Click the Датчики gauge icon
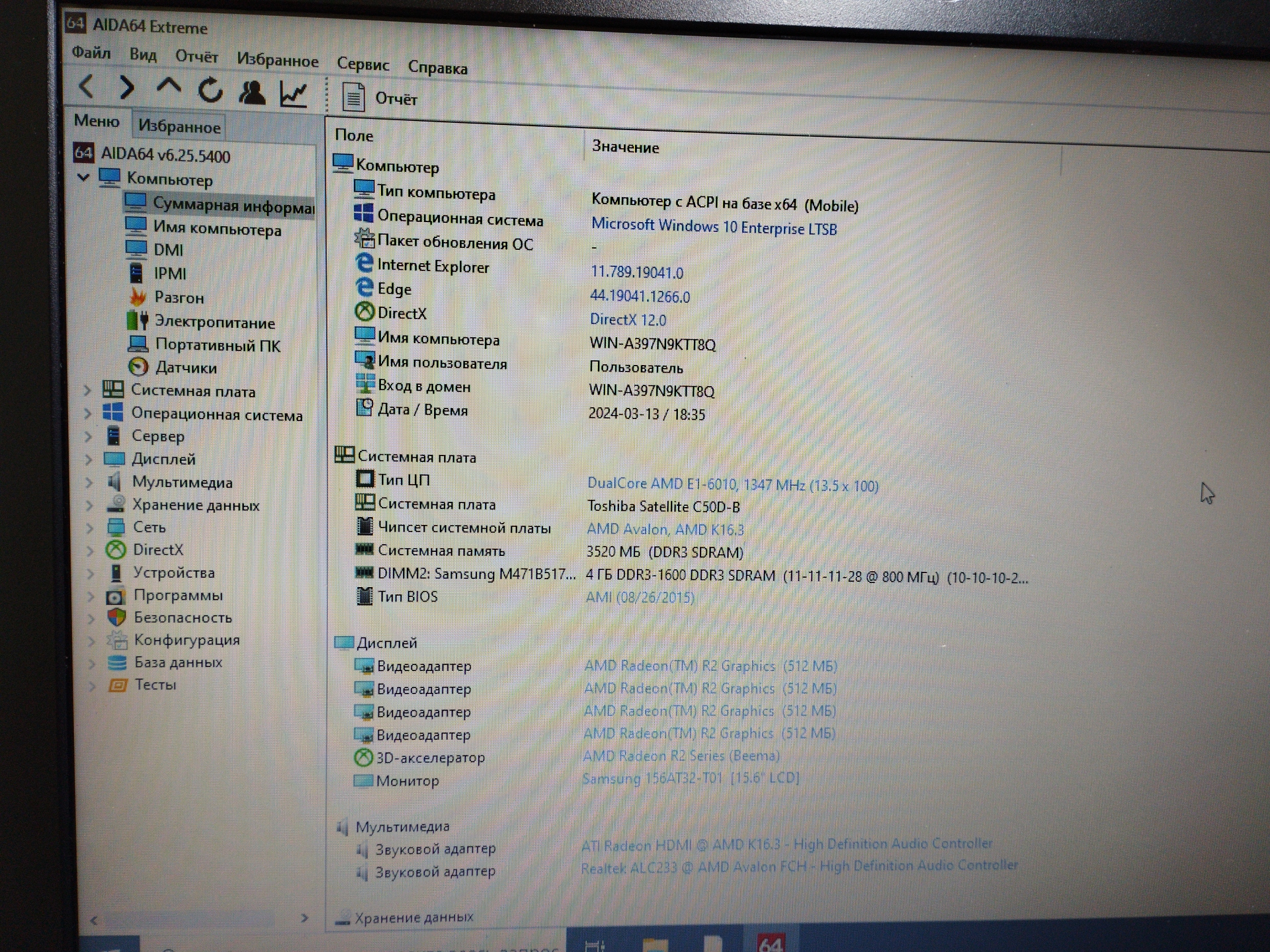 tap(138, 367)
